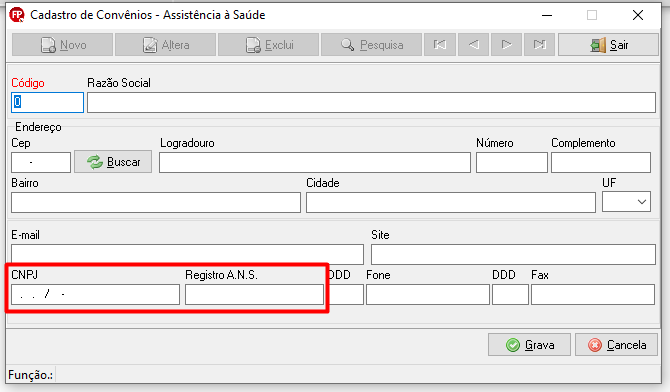Minimize the Cadastro de Convênios window
This screenshot has height=392, width=670.
click(x=547, y=15)
